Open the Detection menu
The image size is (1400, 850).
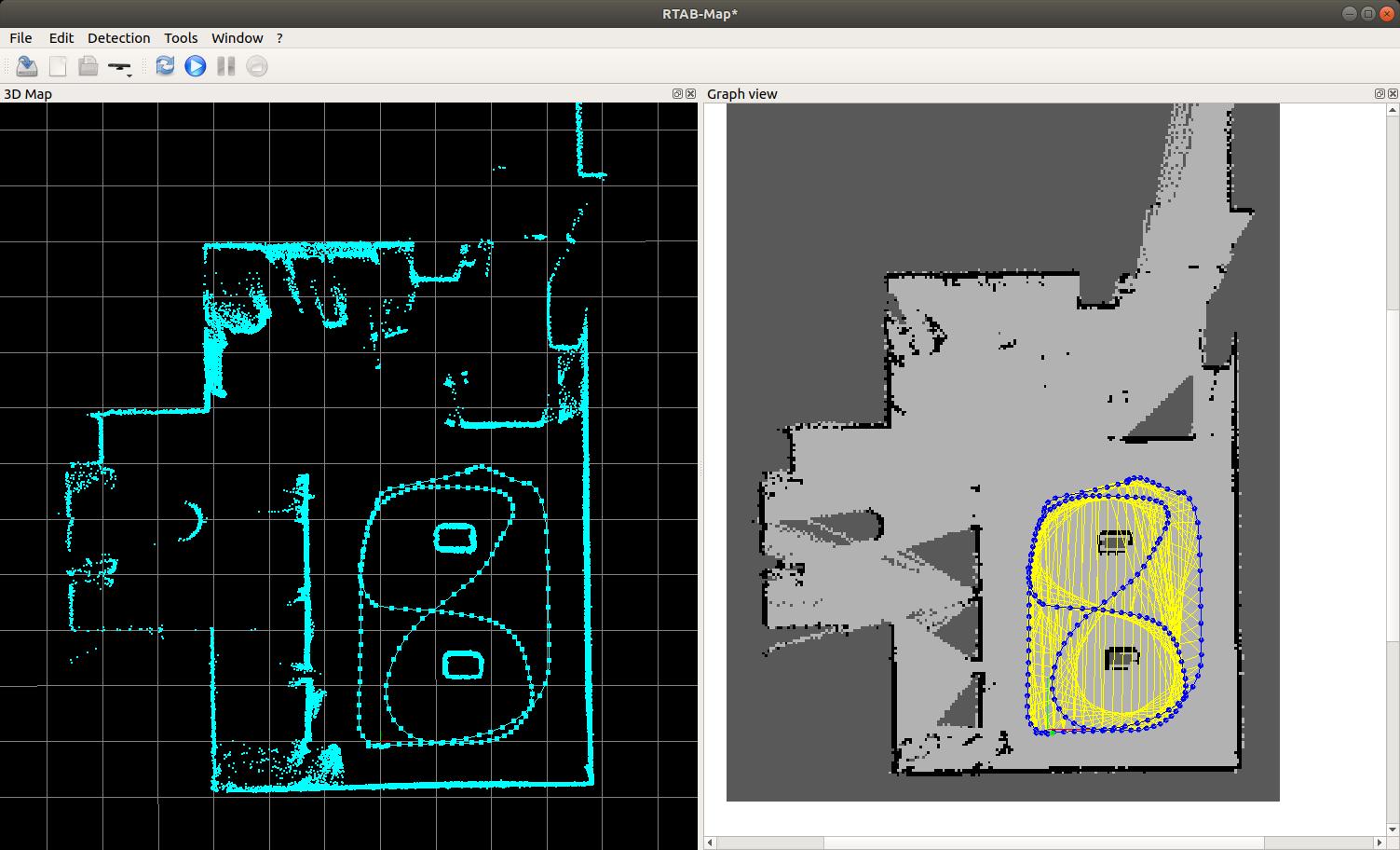click(x=118, y=38)
